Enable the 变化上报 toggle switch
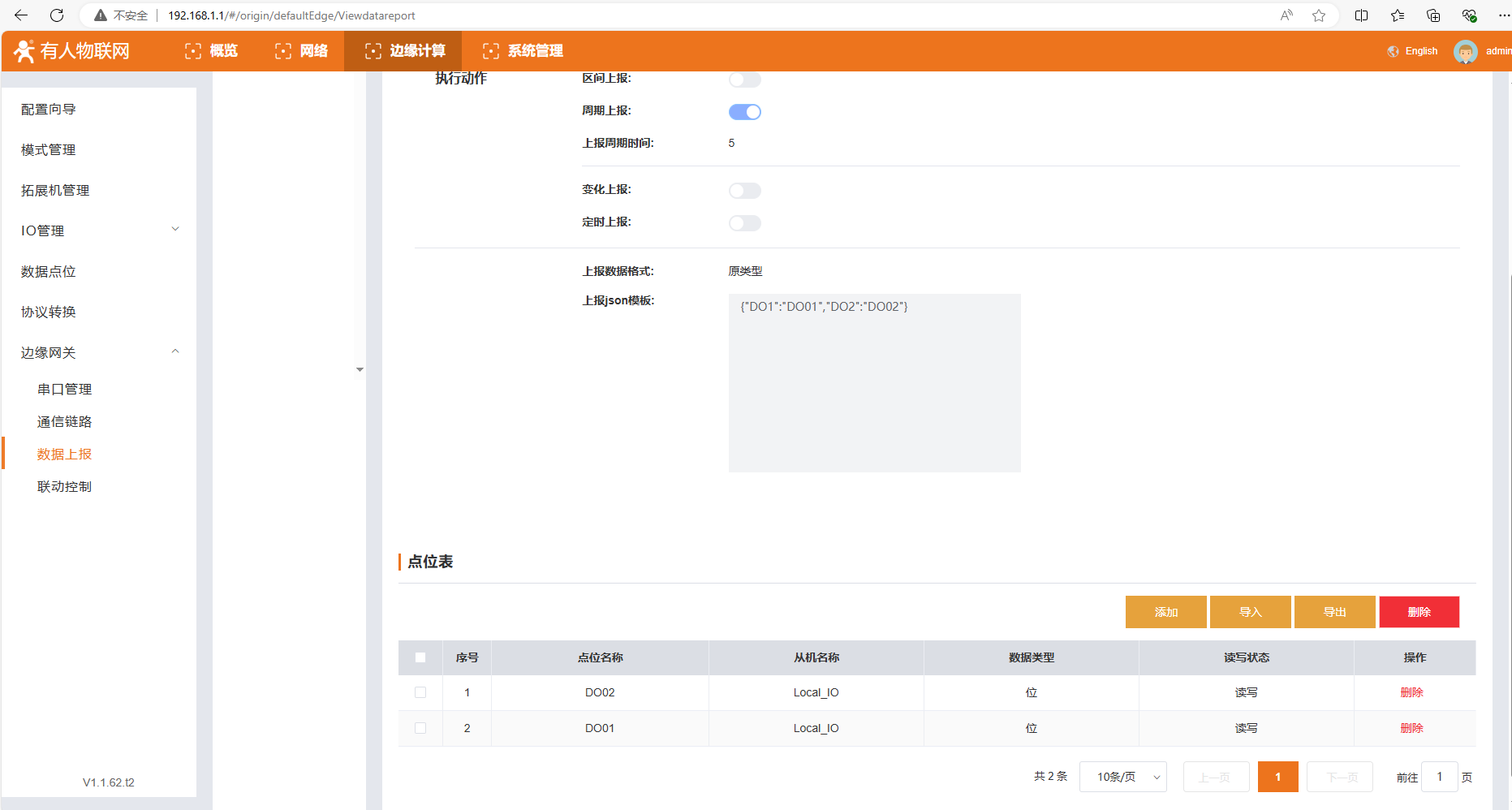This screenshot has width=1512, height=810. (x=744, y=191)
